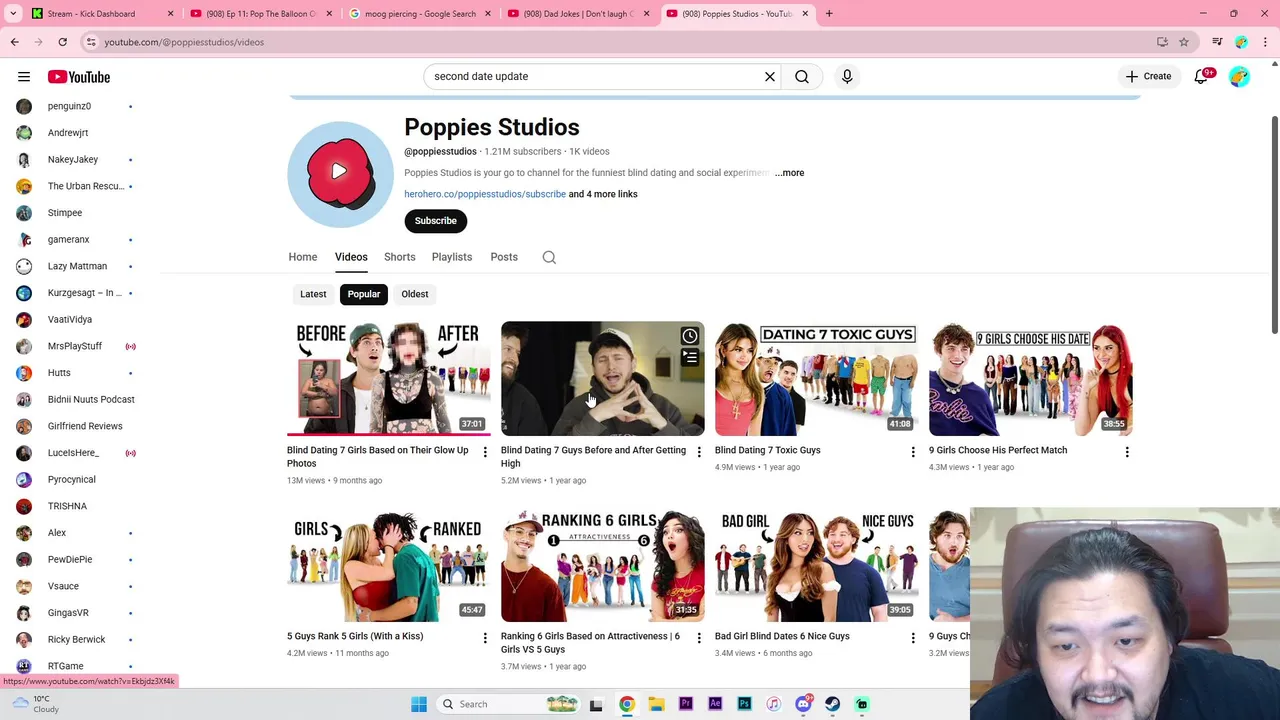Click the page vertical scrollbar
The image size is (1280, 720).
coord(1274,225)
